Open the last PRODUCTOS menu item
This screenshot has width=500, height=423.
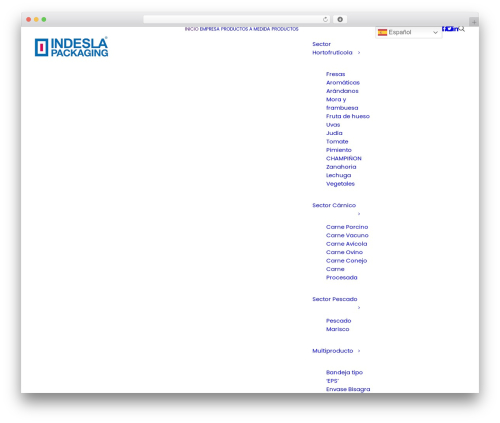(285, 29)
